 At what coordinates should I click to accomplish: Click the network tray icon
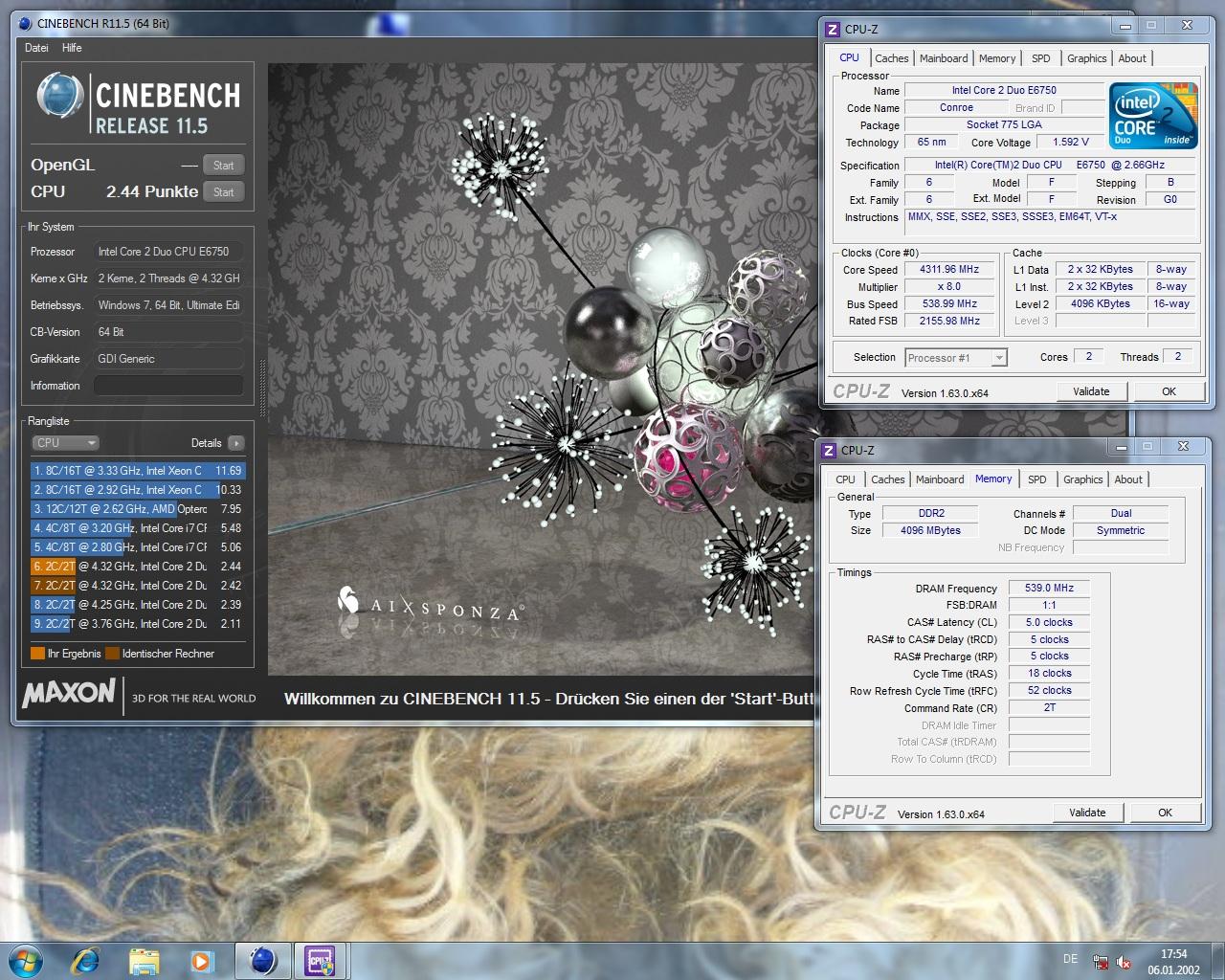pos(1102,962)
